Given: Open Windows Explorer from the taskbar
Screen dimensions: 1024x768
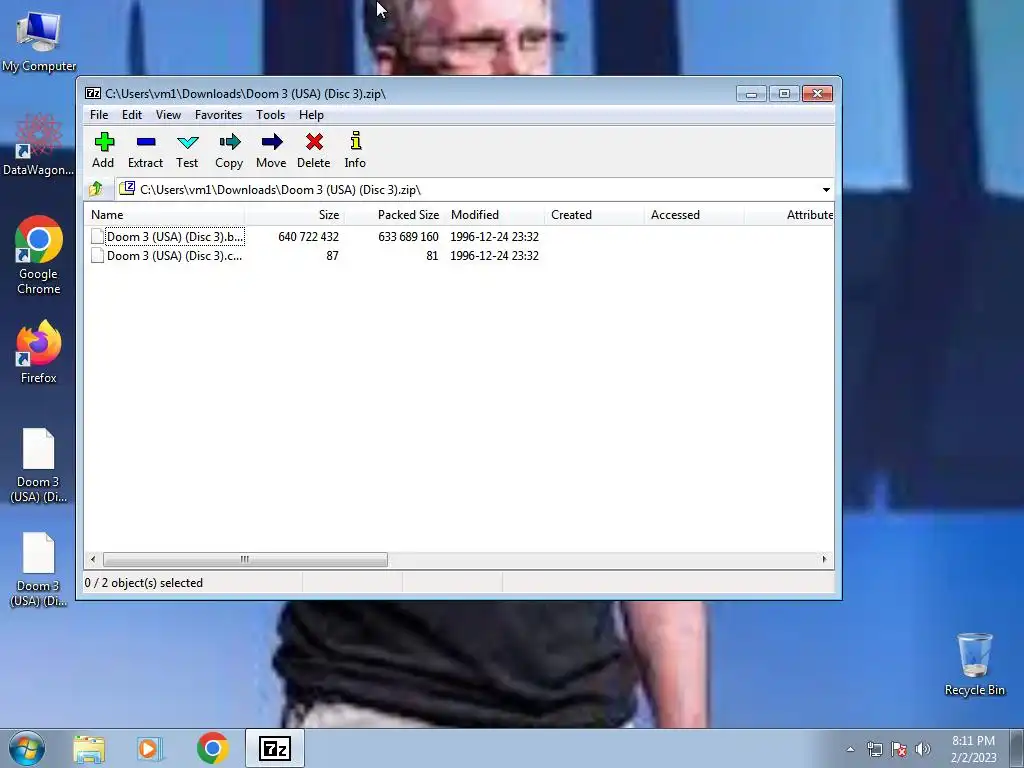Looking at the screenshot, I should pyautogui.click(x=89, y=748).
